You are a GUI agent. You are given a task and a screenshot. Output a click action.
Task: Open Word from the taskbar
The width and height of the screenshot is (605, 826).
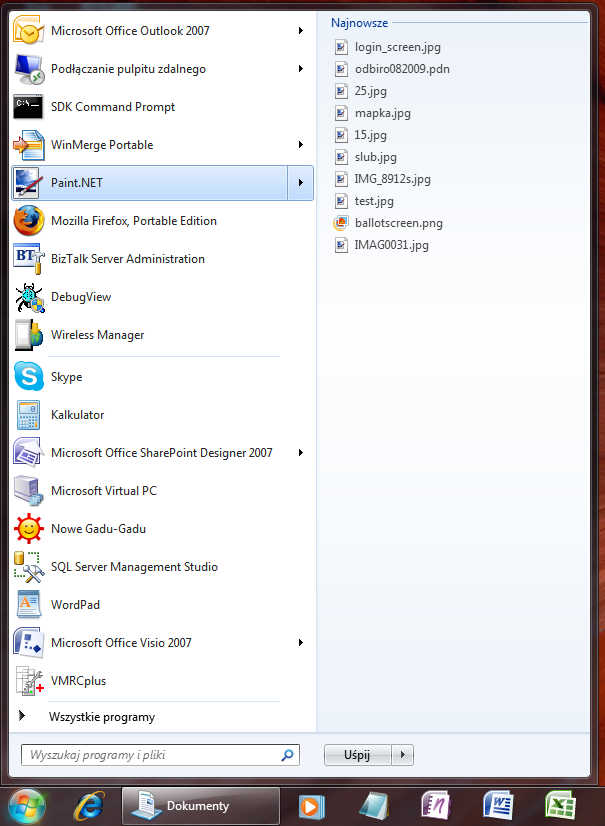498,806
